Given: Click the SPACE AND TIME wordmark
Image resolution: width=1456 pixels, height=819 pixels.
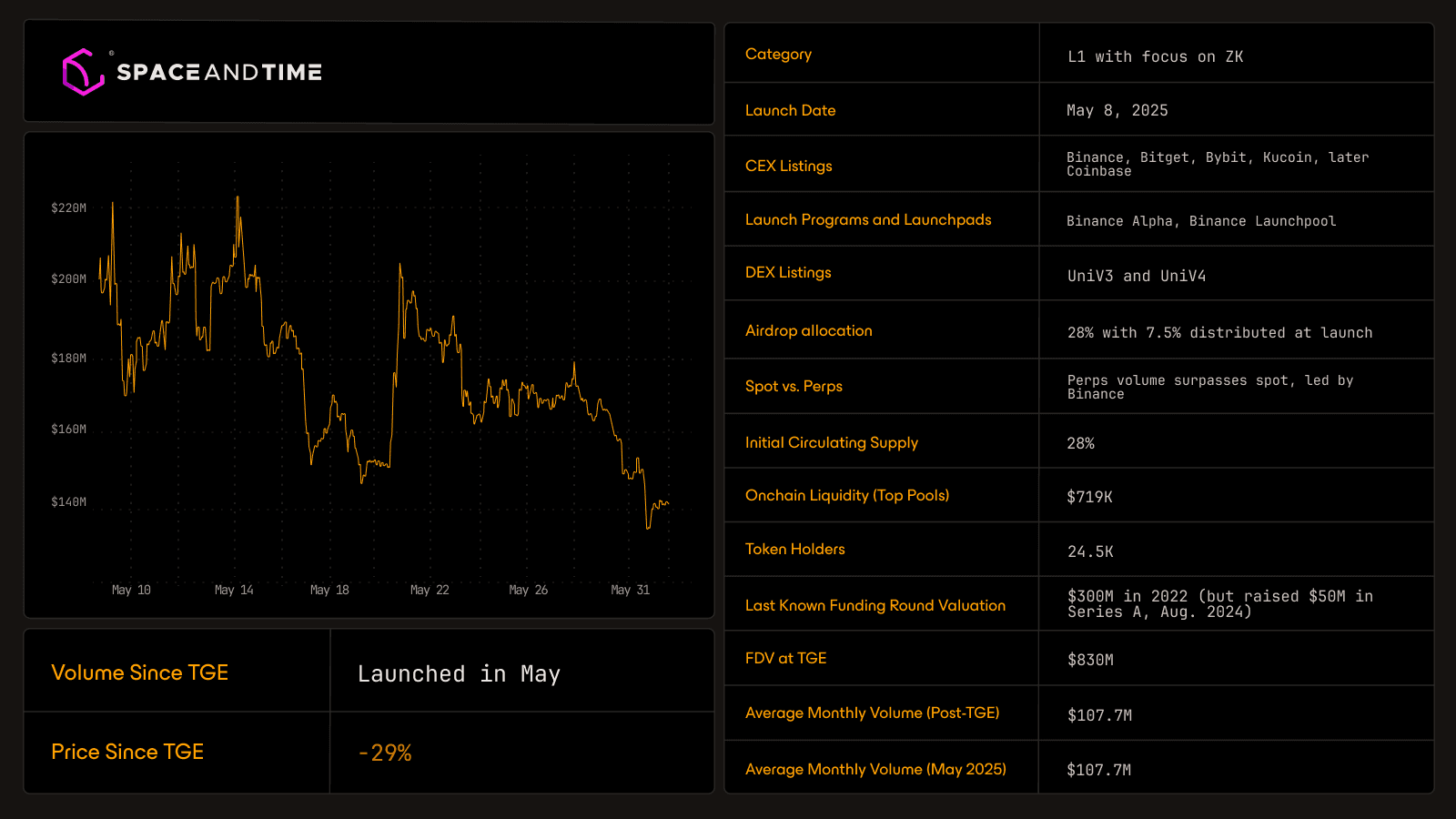Looking at the screenshot, I should coord(219,73).
